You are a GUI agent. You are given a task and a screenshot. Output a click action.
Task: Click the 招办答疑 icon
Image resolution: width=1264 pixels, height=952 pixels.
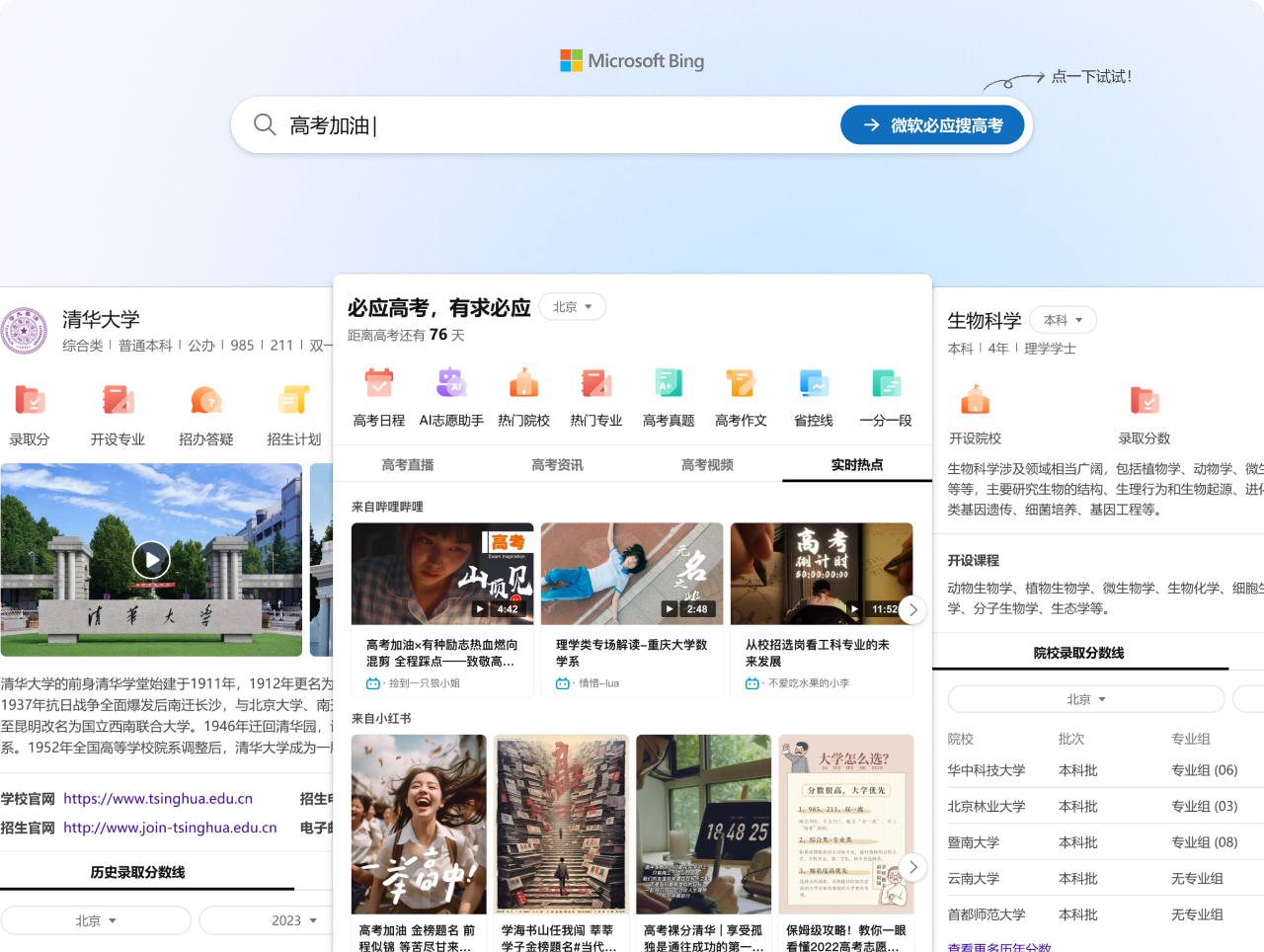click(206, 400)
